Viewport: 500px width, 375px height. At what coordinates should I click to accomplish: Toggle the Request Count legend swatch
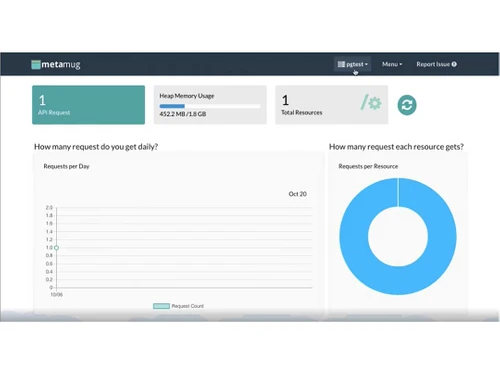coord(161,306)
